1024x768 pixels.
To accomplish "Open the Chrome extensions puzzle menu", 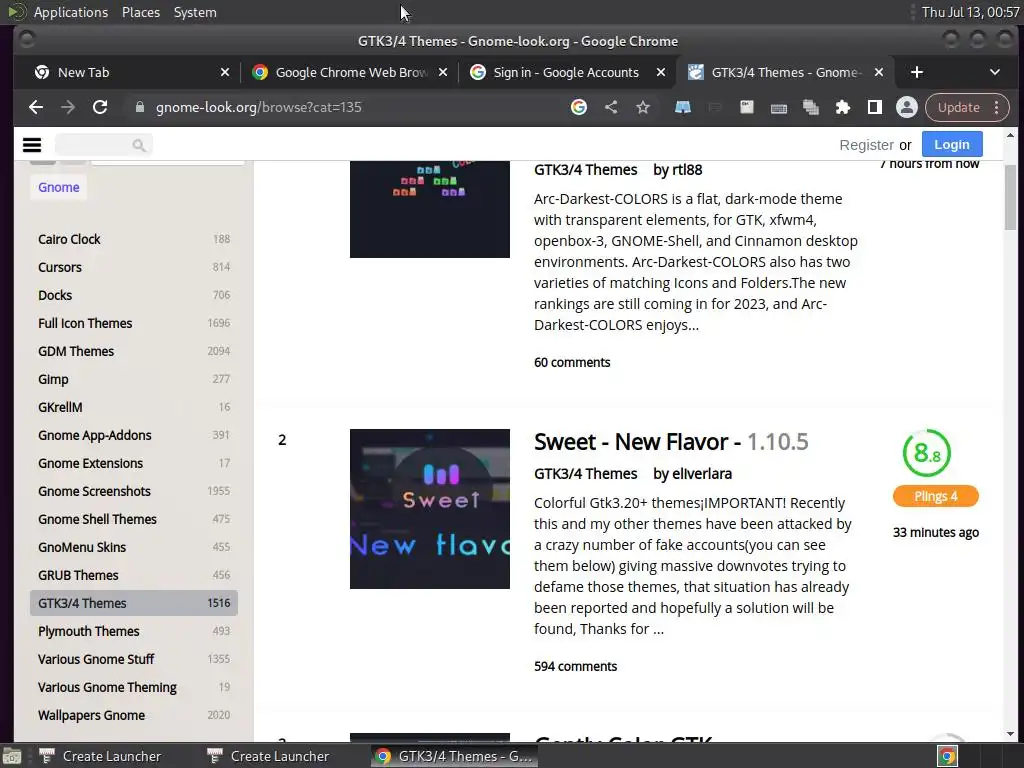I will (842, 107).
